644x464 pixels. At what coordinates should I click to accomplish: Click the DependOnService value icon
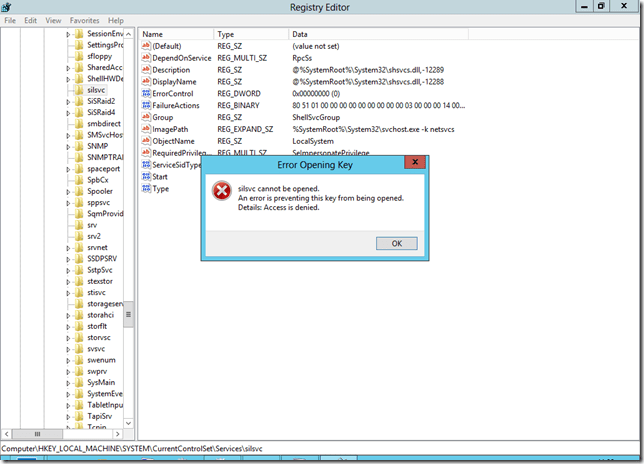tap(146, 57)
